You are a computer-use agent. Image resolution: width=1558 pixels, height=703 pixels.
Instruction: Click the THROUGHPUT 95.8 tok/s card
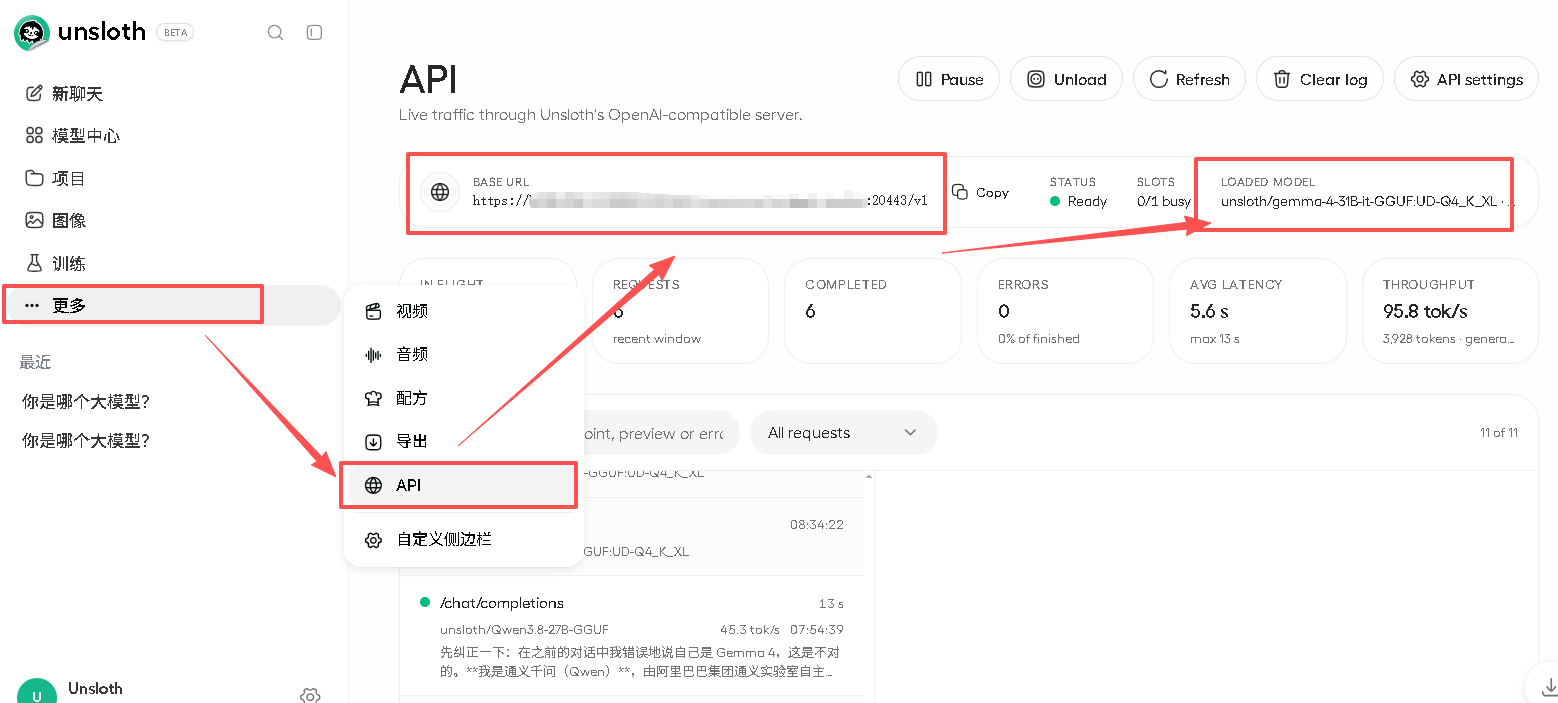tap(1450, 311)
